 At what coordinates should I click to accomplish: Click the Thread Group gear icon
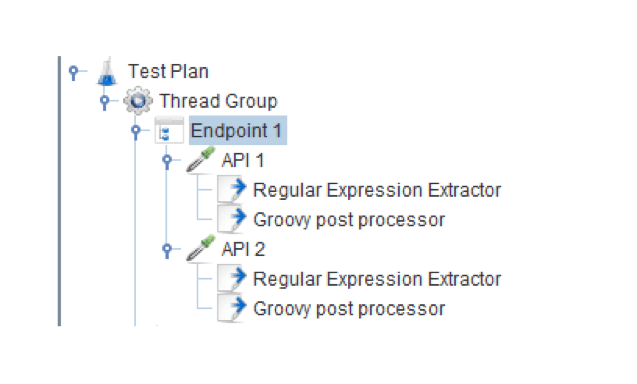coord(138,100)
